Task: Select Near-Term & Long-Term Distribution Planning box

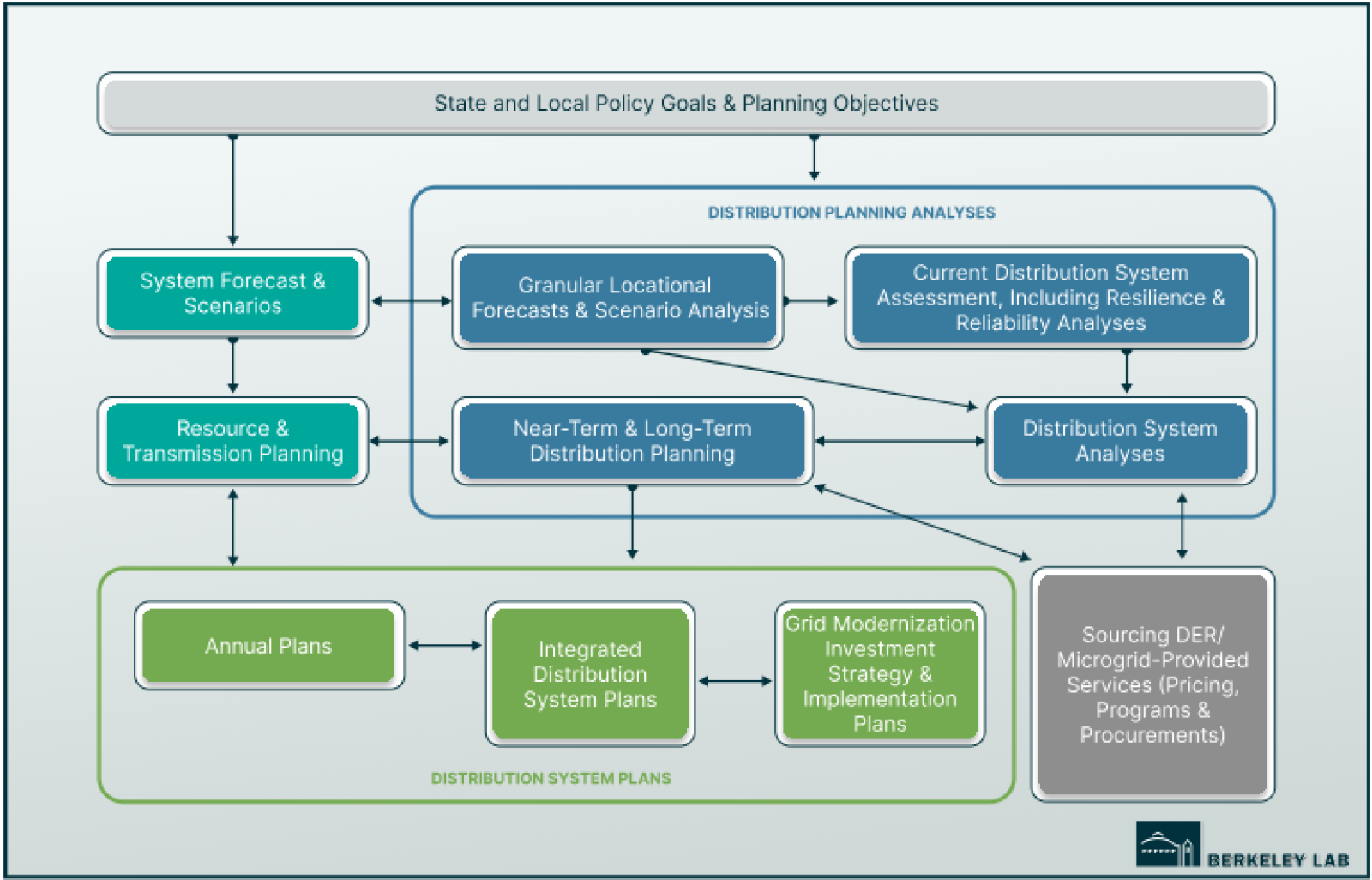Action: (x=632, y=441)
